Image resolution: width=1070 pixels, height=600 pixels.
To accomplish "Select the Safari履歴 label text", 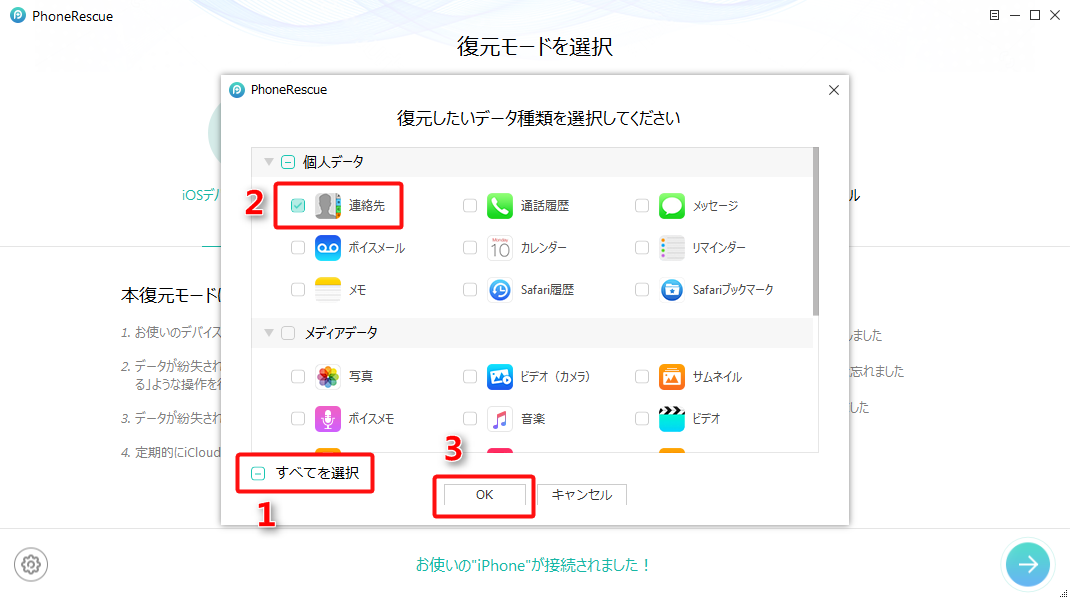I will (x=547, y=290).
